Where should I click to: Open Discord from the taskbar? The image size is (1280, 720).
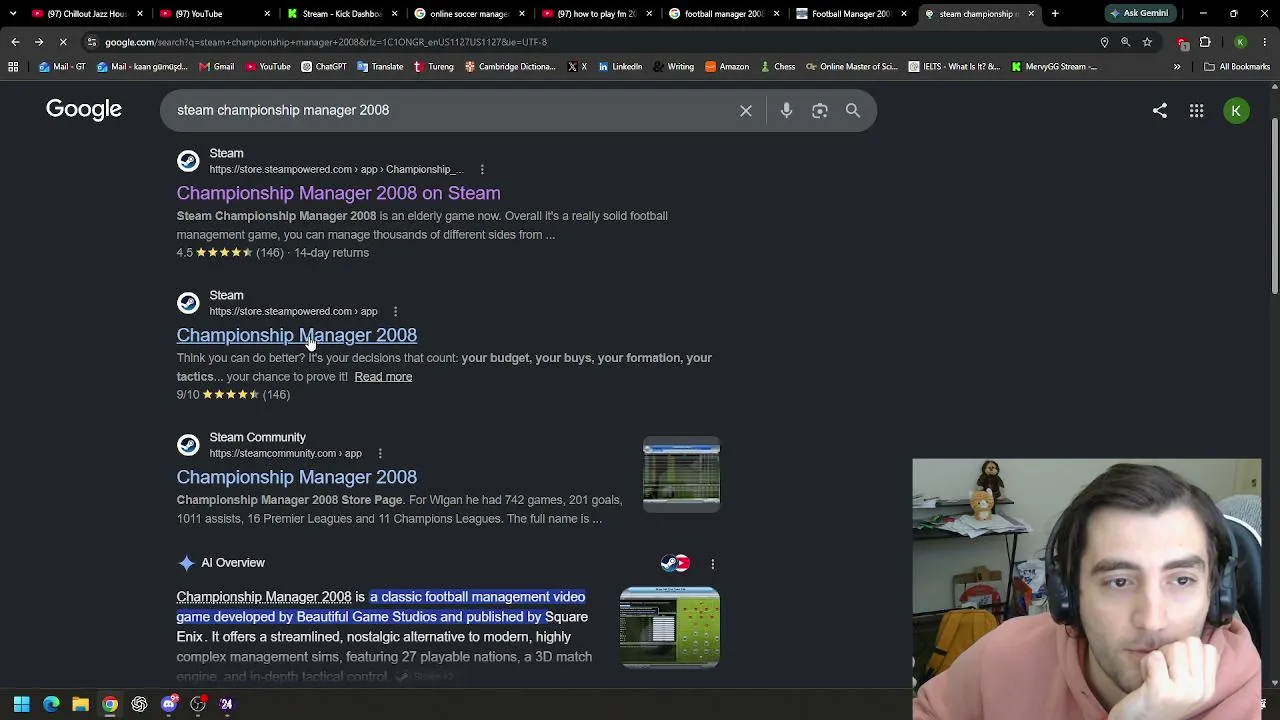[169, 704]
